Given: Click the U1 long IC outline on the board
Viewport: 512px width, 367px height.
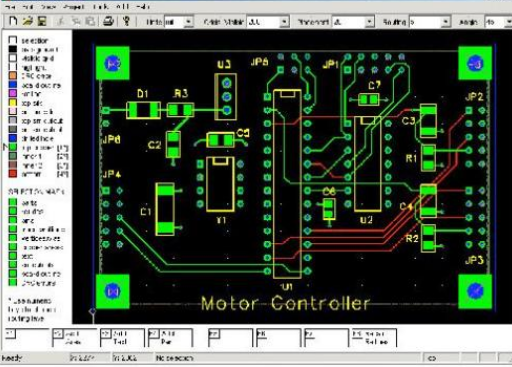Looking at the screenshot, I should 287,184.
